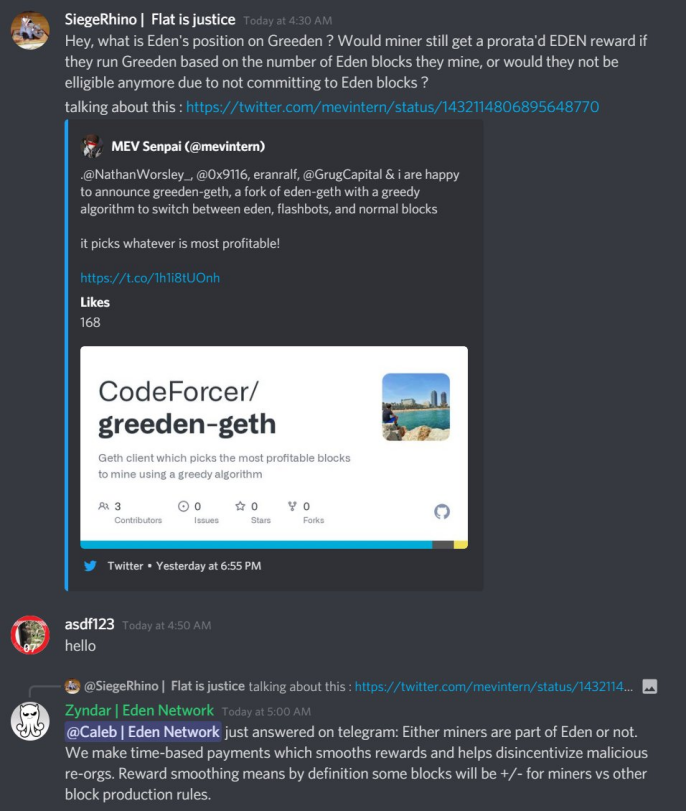The width and height of the screenshot is (687, 811).
Task: Click the image attachment icon in reply
Action: tap(650, 686)
